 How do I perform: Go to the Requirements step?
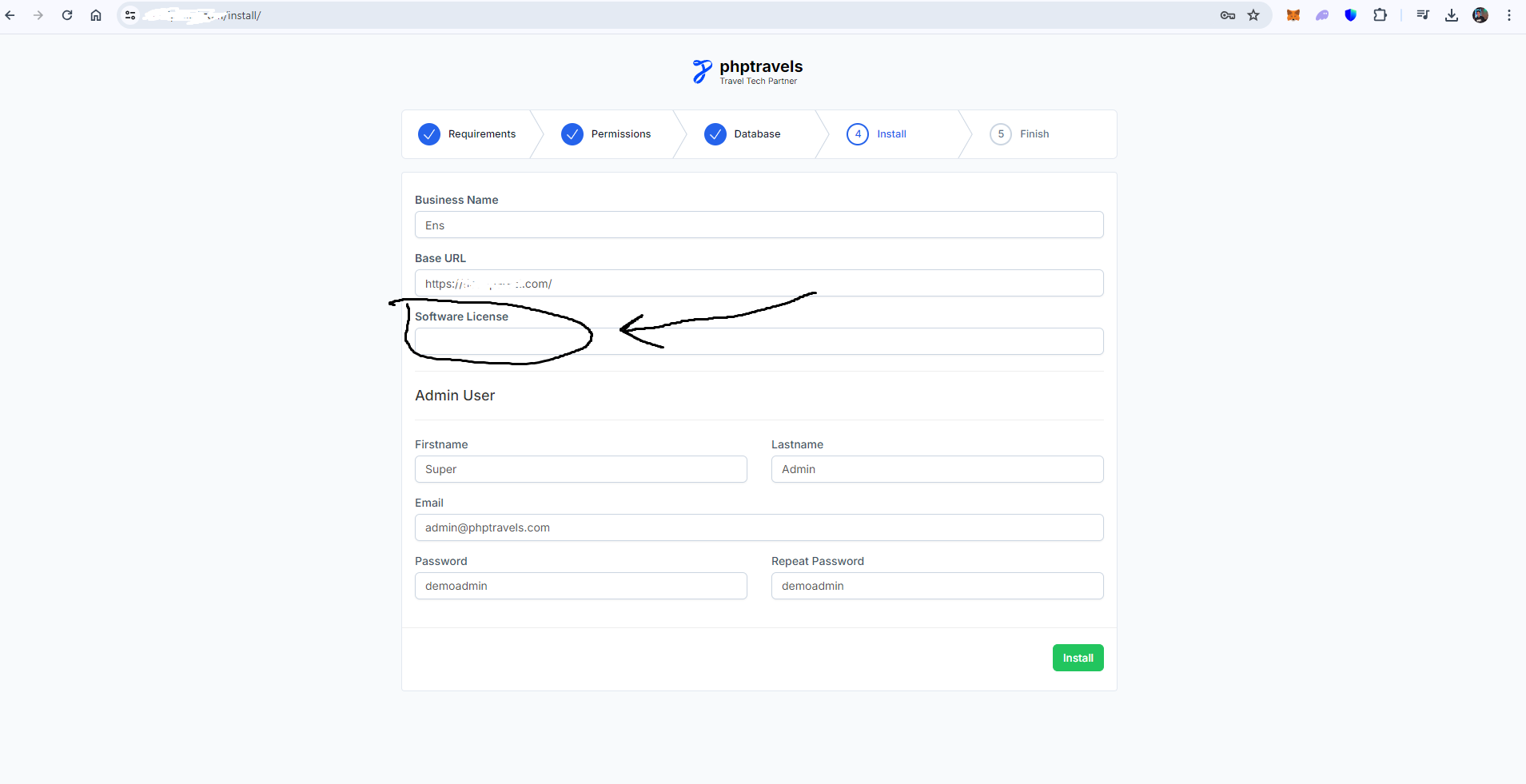click(482, 134)
